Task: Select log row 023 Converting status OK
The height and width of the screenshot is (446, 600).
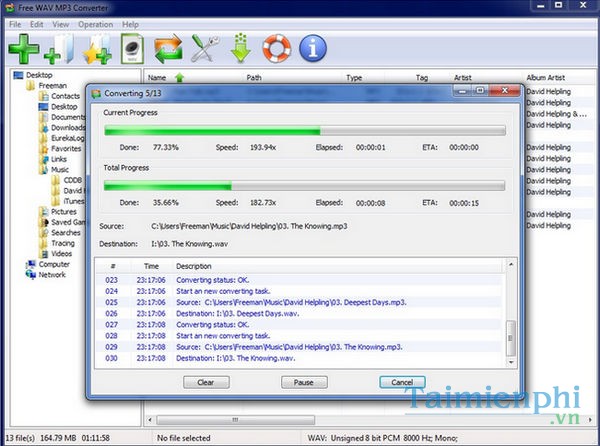Action: [x=298, y=280]
